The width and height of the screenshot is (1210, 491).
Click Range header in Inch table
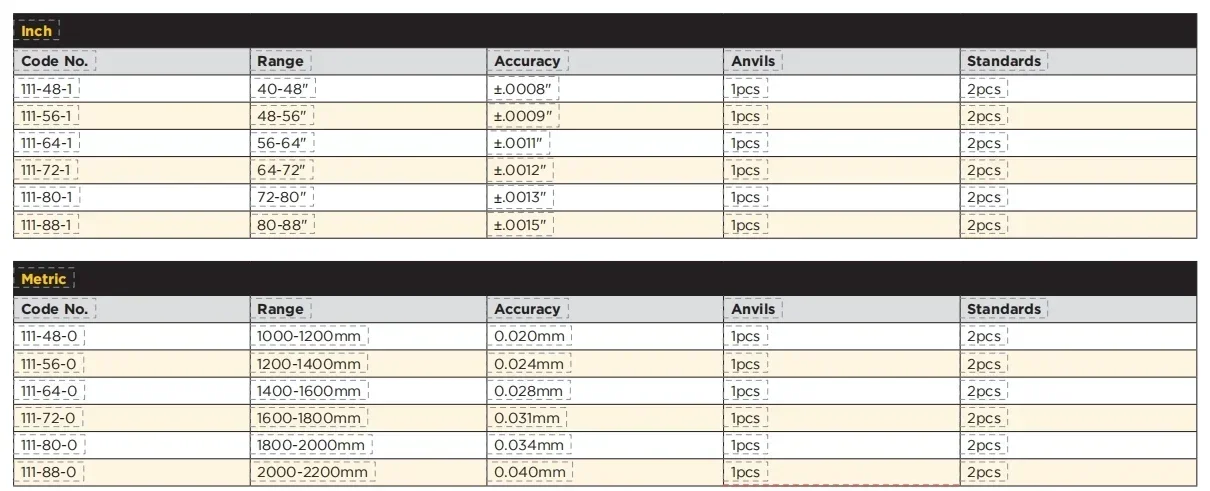(x=280, y=61)
